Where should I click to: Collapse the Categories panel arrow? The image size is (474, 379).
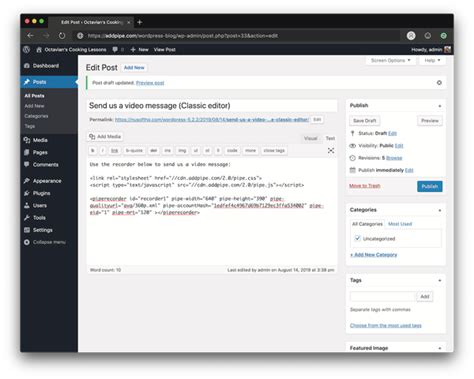(440, 210)
